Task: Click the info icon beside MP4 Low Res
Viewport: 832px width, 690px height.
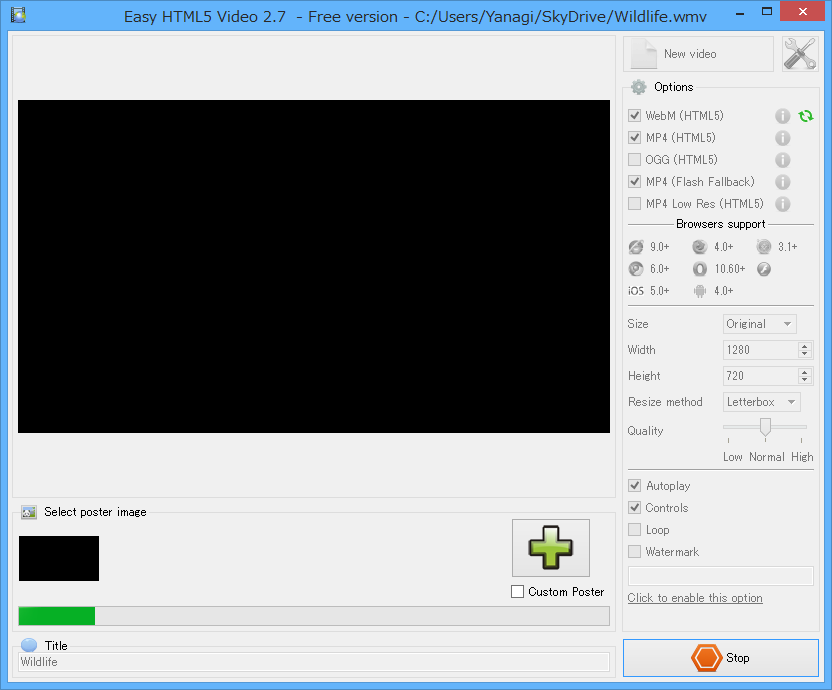Action: pos(783,204)
